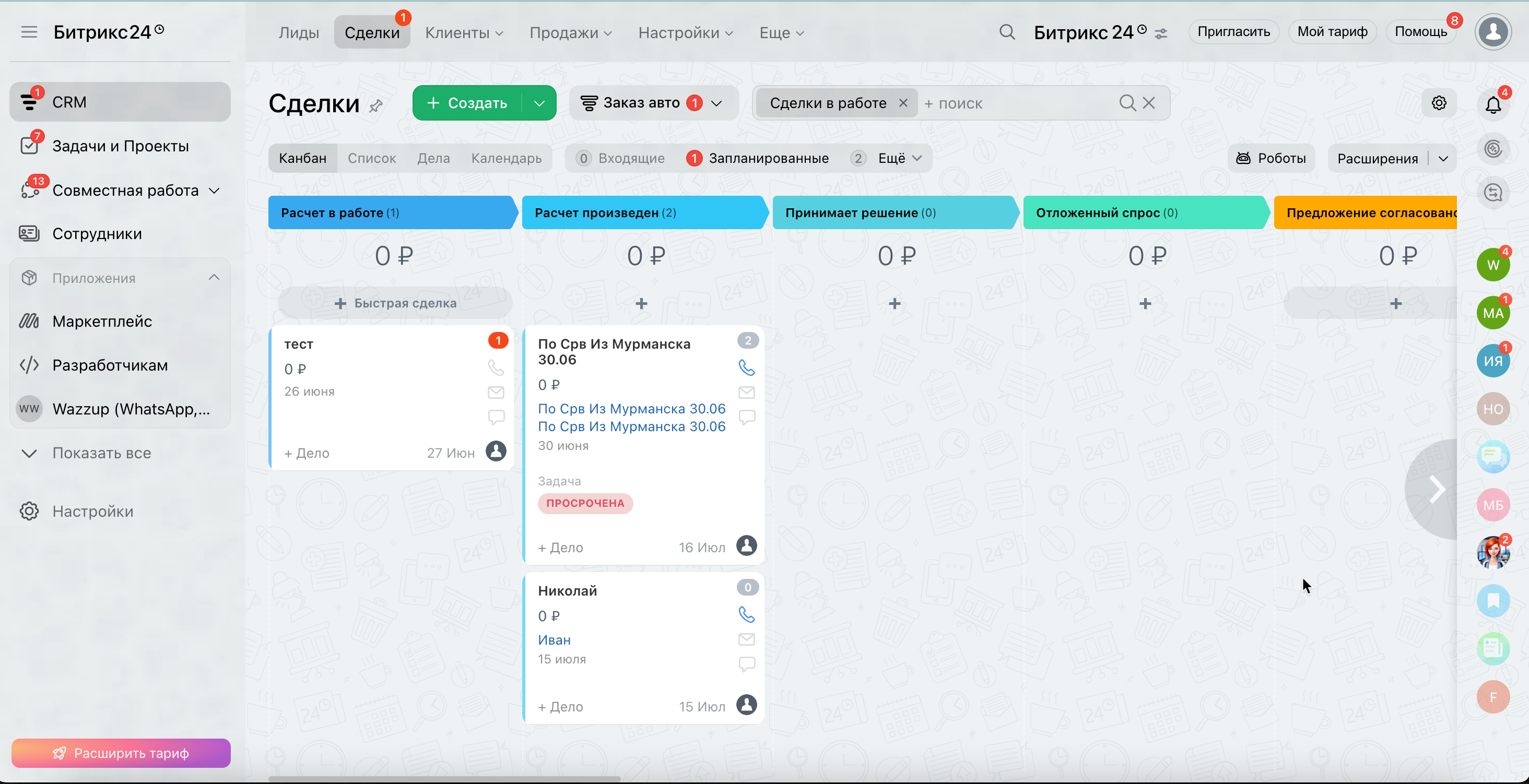Click the pin icon next to the Сделки title
The height and width of the screenshot is (784, 1529).
pos(375,106)
